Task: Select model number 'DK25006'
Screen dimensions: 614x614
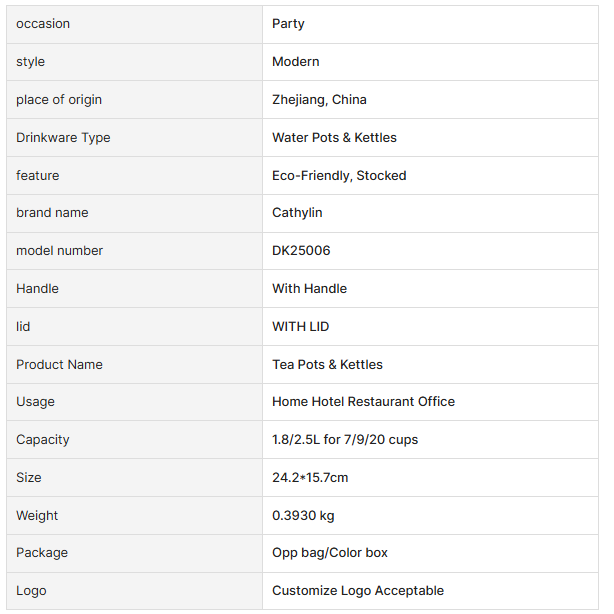Action: pos(301,251)
